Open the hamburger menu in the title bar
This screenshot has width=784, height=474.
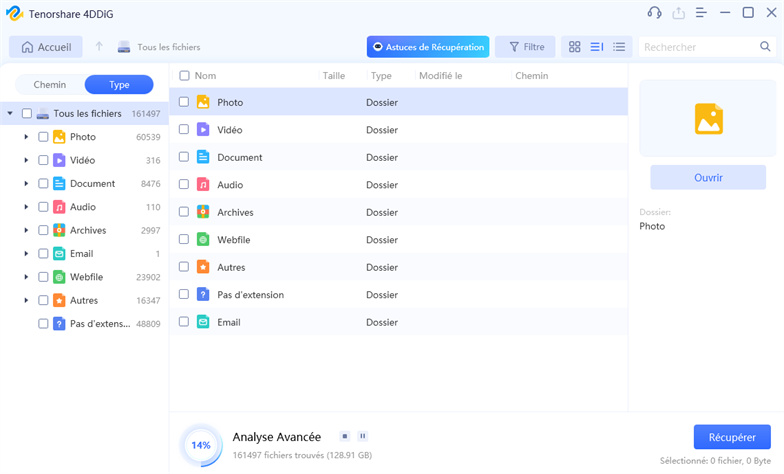pyautogui.click(x=701, y=13)
